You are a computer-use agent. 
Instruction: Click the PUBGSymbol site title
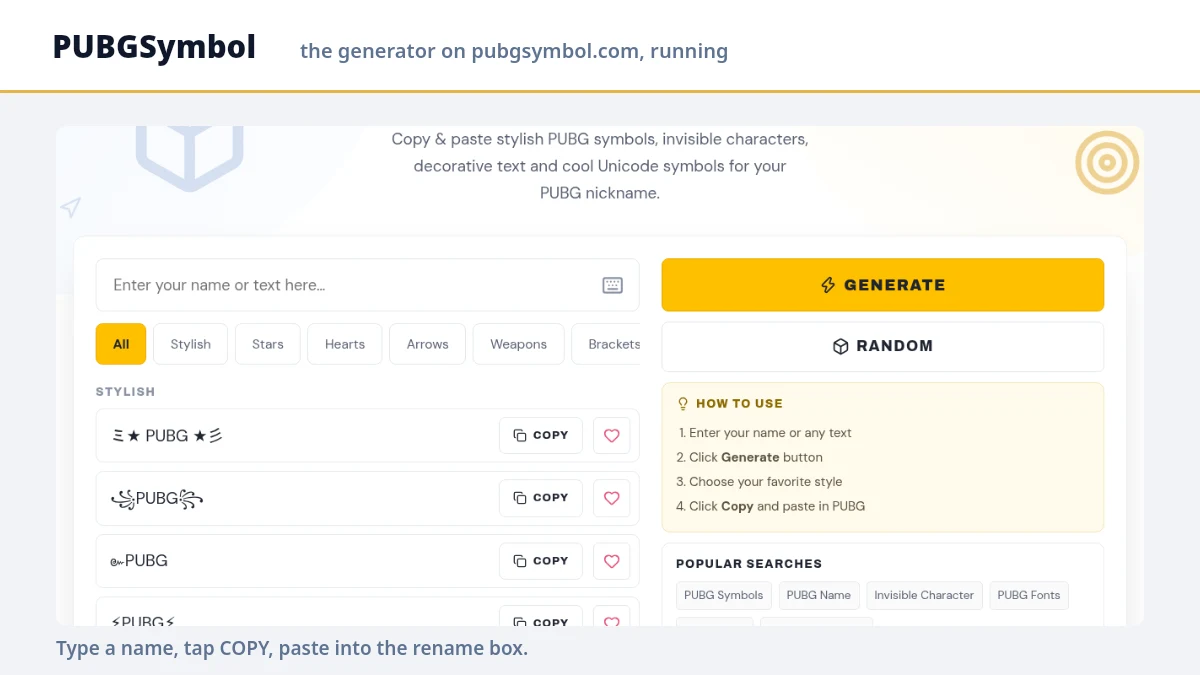coord(154,47)
